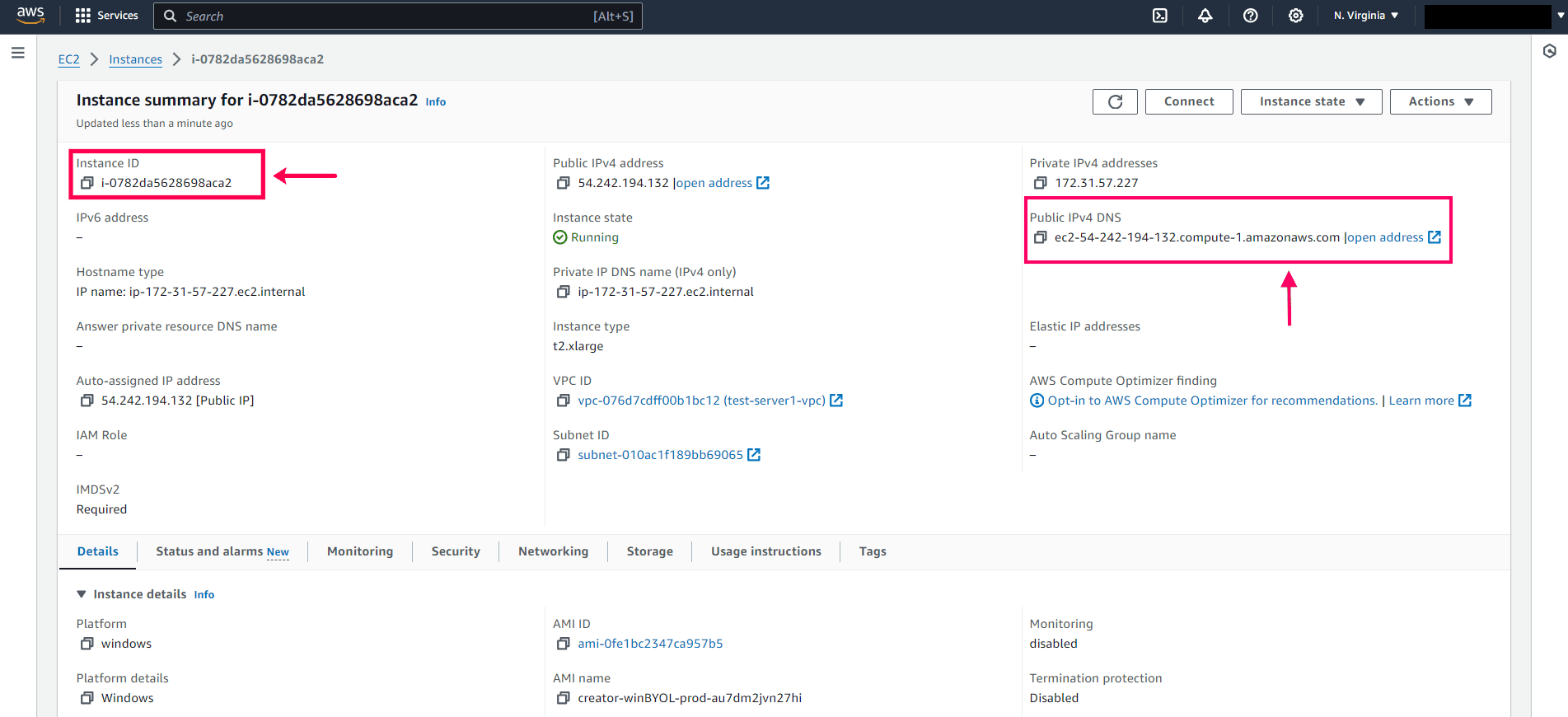Open AWS CloudShell terminal icon
The width and height of the screenshot is (1568, 717).
click(x=1159, y=16)
